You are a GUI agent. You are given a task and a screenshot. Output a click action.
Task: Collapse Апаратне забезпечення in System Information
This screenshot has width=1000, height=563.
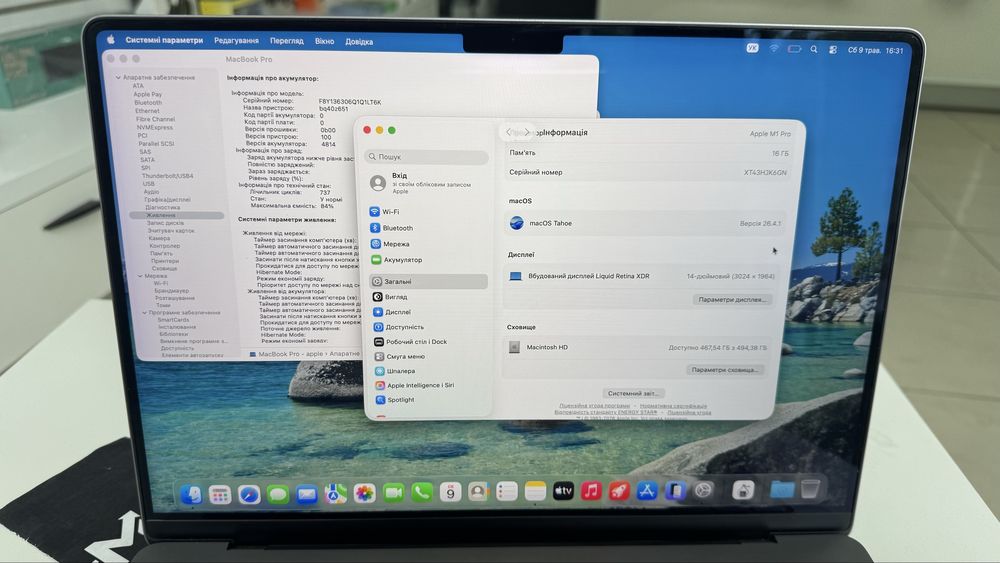pos(118,77)
